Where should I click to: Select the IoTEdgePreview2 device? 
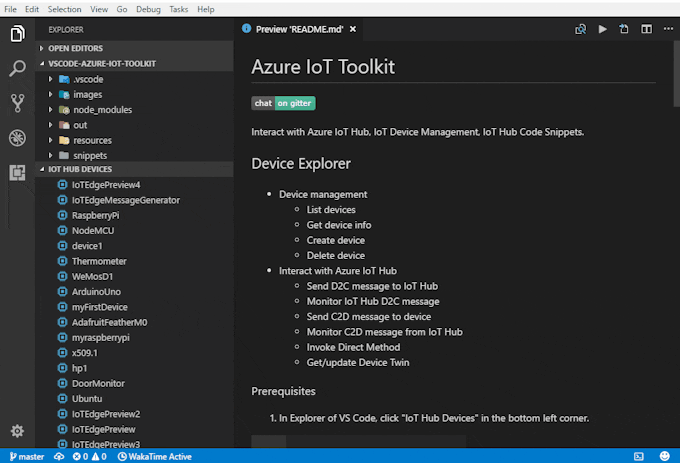point(106,414)
